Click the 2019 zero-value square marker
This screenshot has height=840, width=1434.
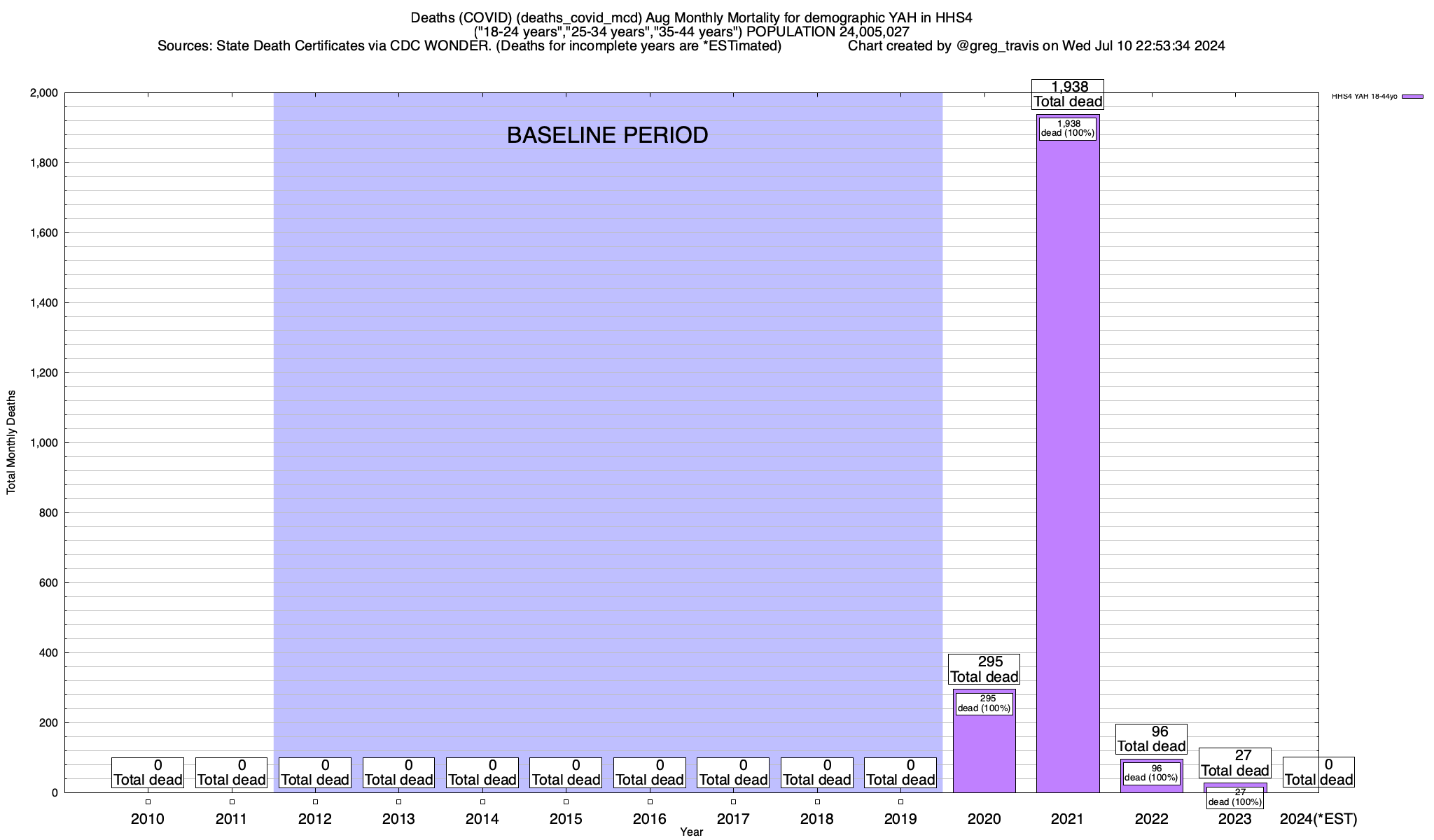[900, 802]
